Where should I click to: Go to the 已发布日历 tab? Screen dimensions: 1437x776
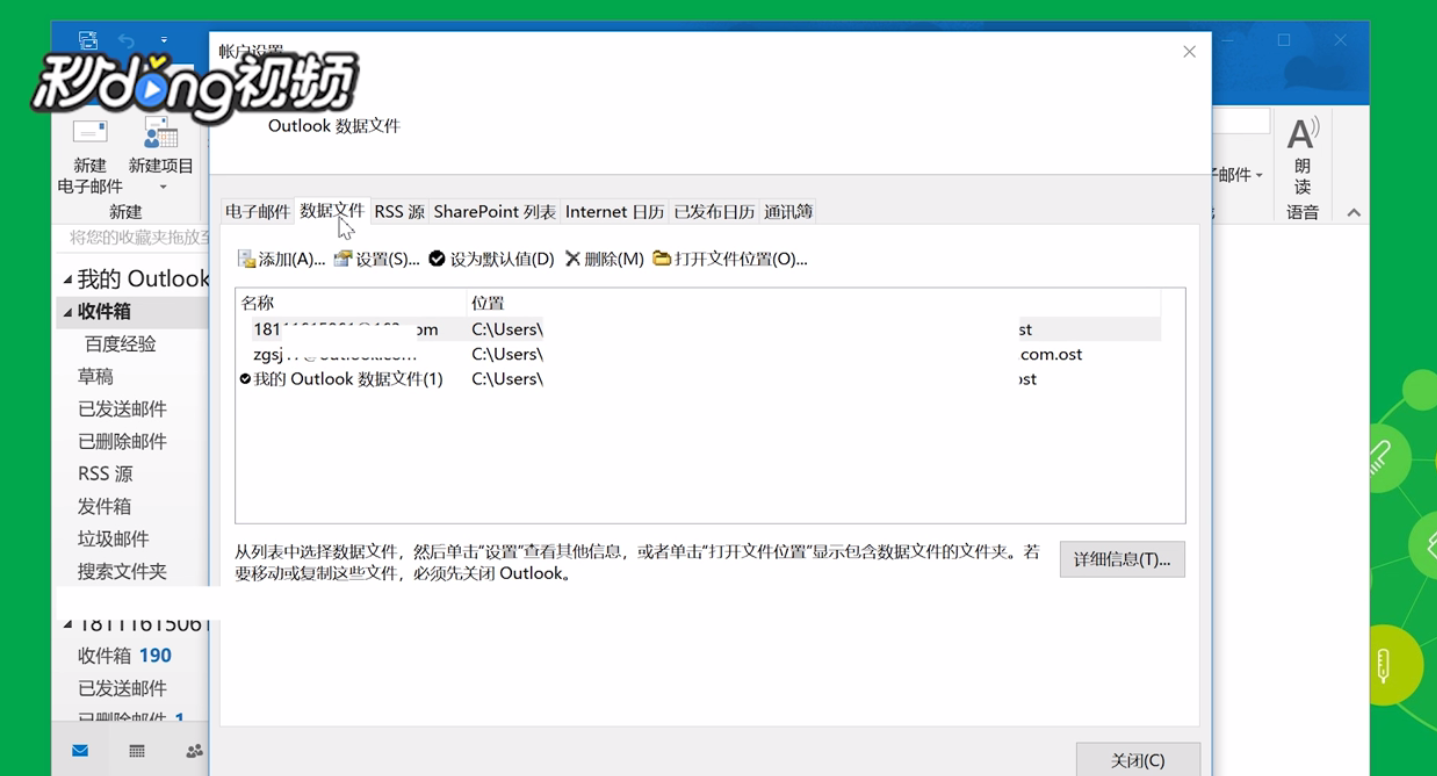click(714, 212)
